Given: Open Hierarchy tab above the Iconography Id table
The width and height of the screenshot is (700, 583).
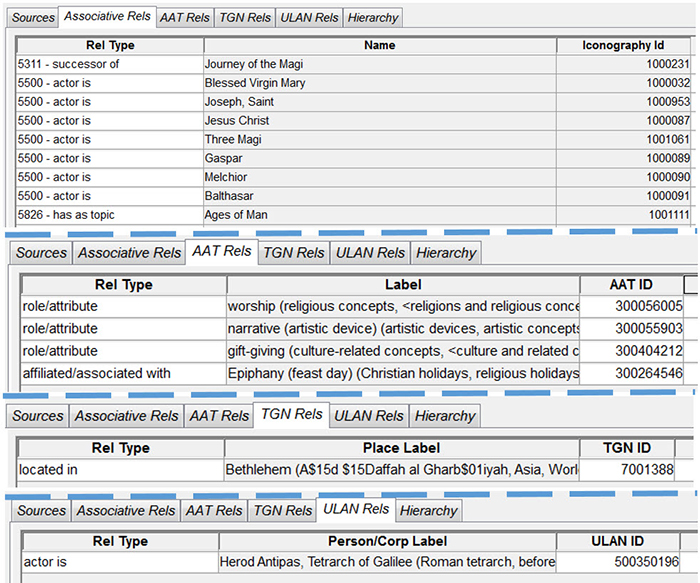Looking at the screenshot, I should click(373, 17).
